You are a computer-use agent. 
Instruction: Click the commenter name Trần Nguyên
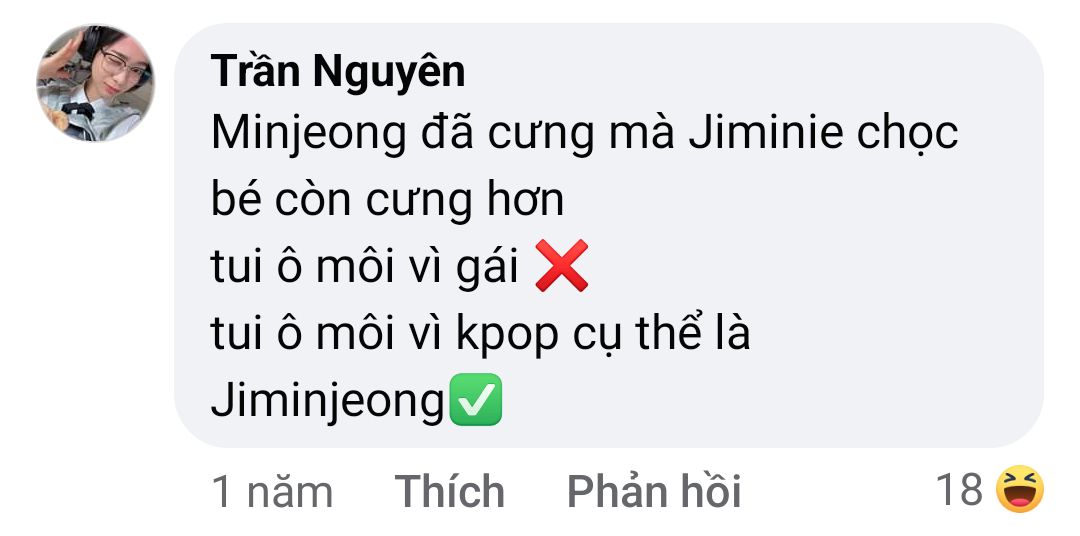pos(338,72)
